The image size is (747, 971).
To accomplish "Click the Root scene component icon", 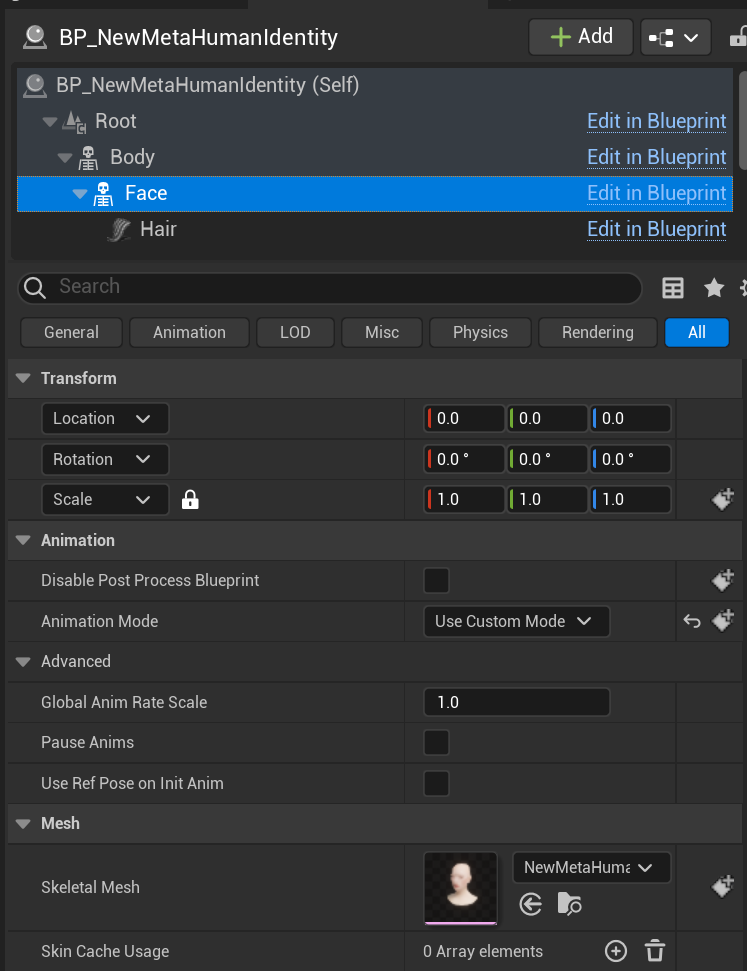I will pos(75,121).
